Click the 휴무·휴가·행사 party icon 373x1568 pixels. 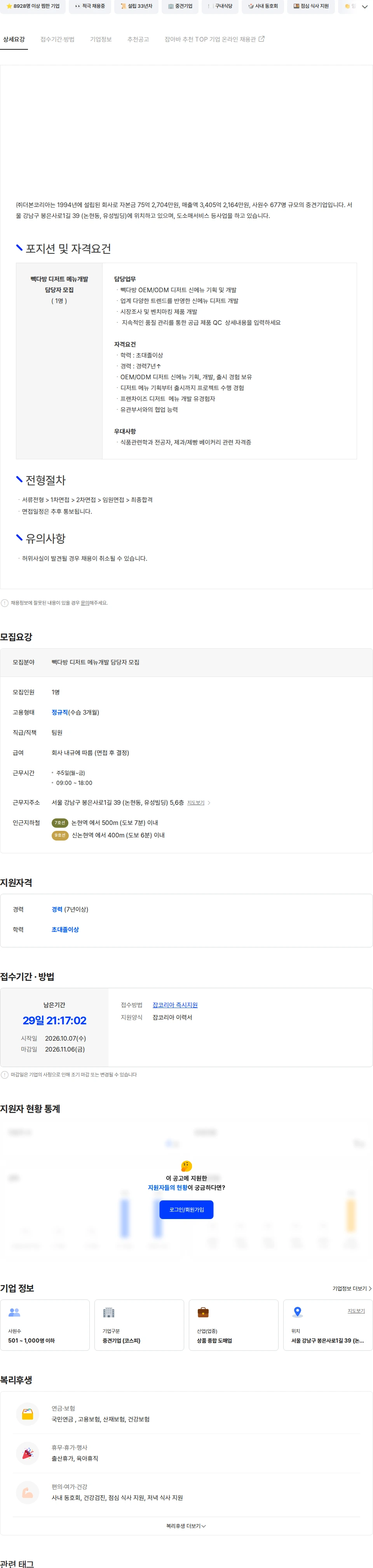[x=27, y=1454]
